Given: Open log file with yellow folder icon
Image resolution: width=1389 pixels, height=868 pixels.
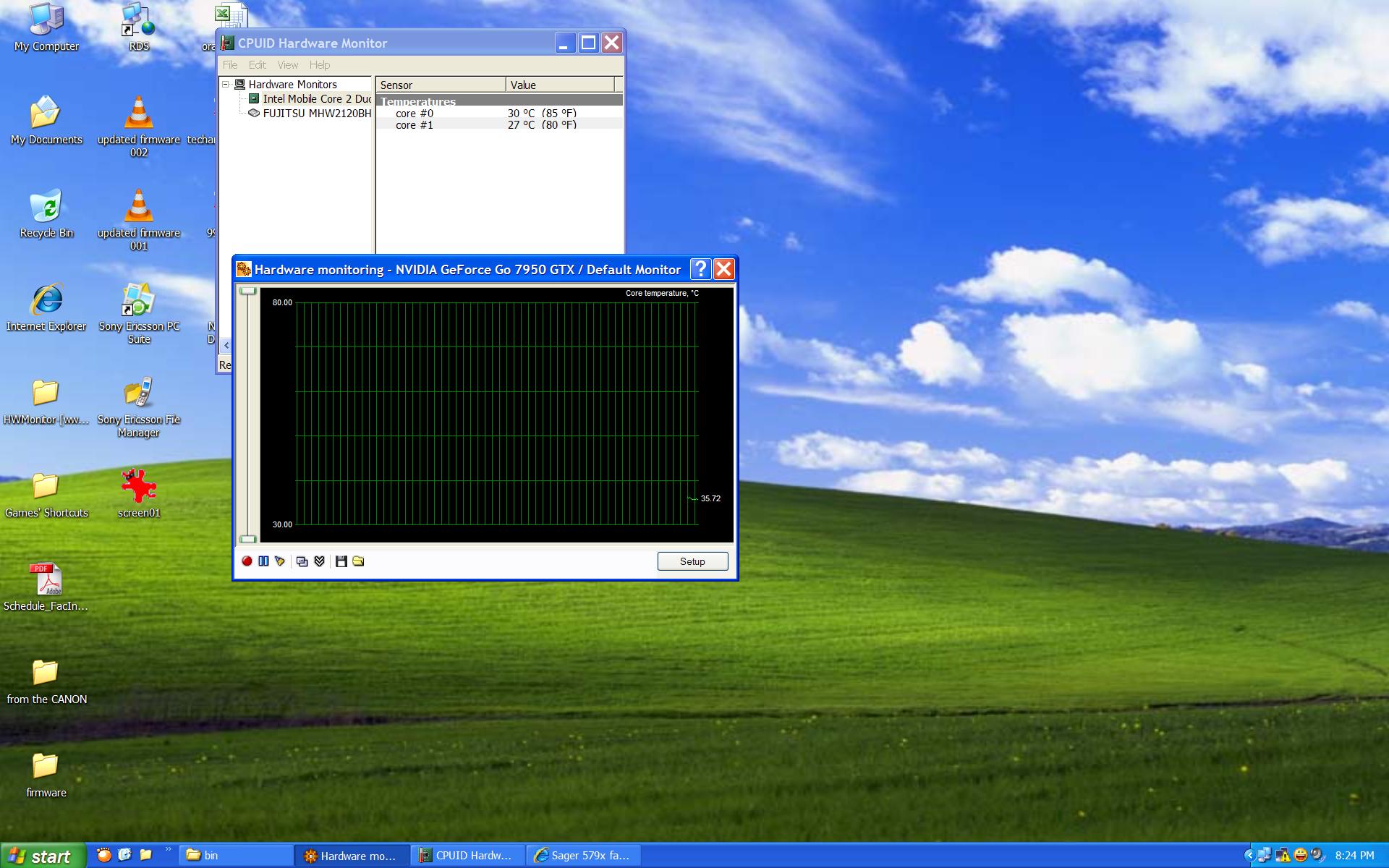Looking at the screenshot, I should [x=358, y=561].
